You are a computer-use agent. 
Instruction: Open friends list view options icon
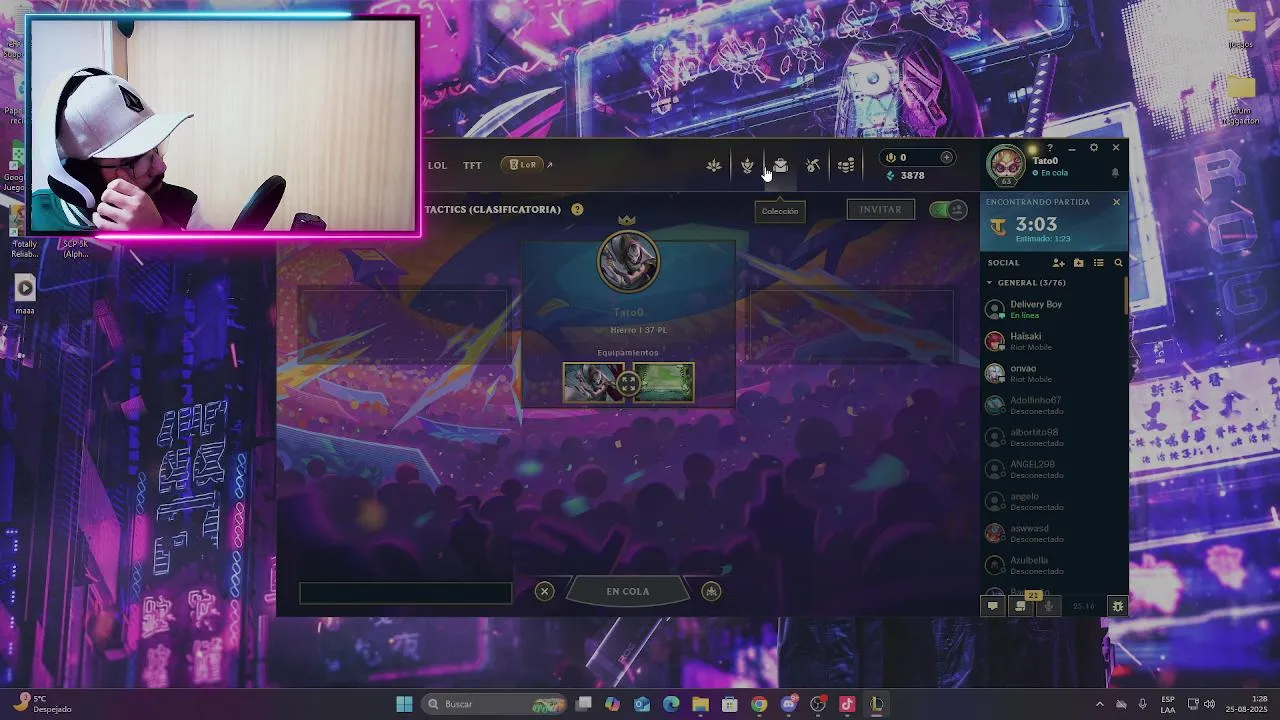1098,263
